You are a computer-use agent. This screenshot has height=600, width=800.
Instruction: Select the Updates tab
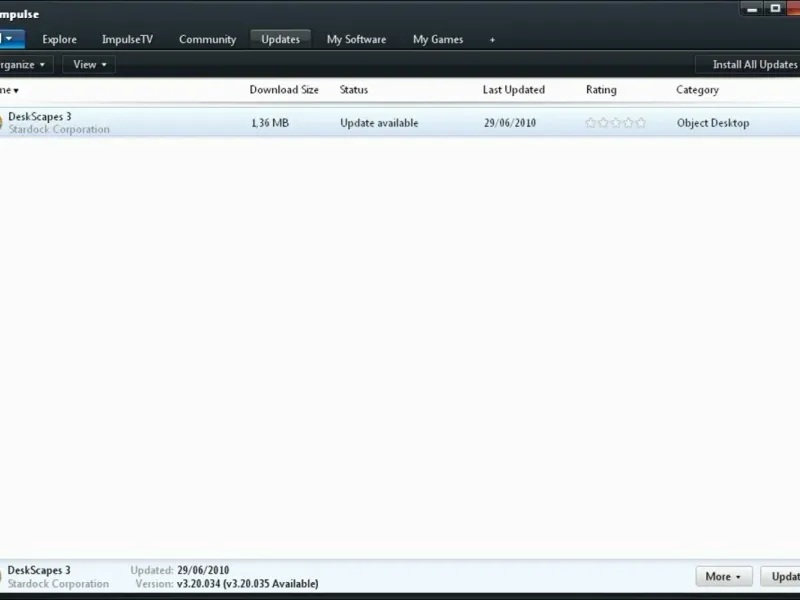point(280,39)
